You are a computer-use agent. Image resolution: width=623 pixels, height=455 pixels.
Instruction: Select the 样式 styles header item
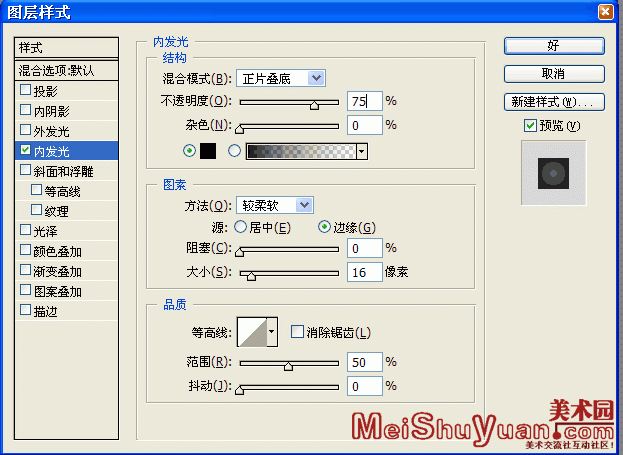tap(66, 48)
